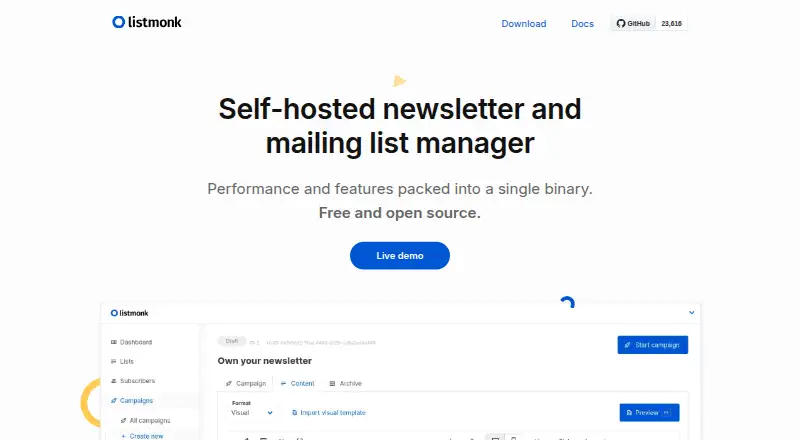
Task: Click the GitHub button
Action: pyautogui.click(x=633, y=23)
